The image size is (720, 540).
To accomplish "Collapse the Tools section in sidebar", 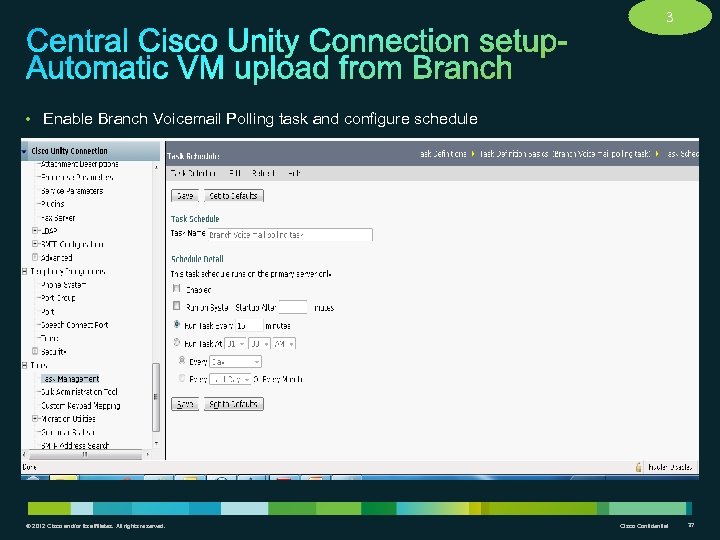I will (x=24, y=365).
